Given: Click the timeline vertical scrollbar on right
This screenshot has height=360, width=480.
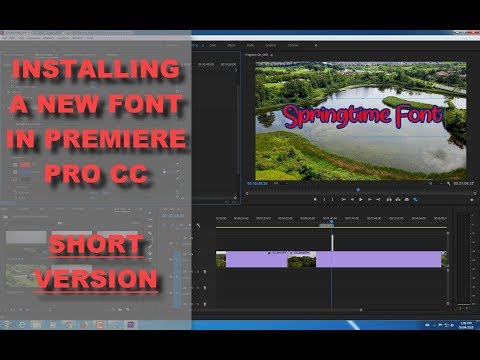Looking at the screenshot, I should pyautogui.click(x=448, y=268).
